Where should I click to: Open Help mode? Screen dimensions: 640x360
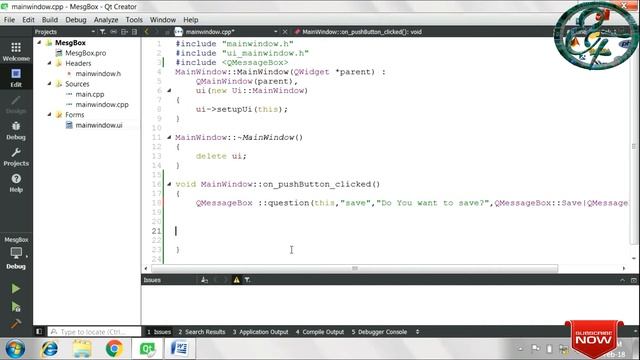click(16, 183)
